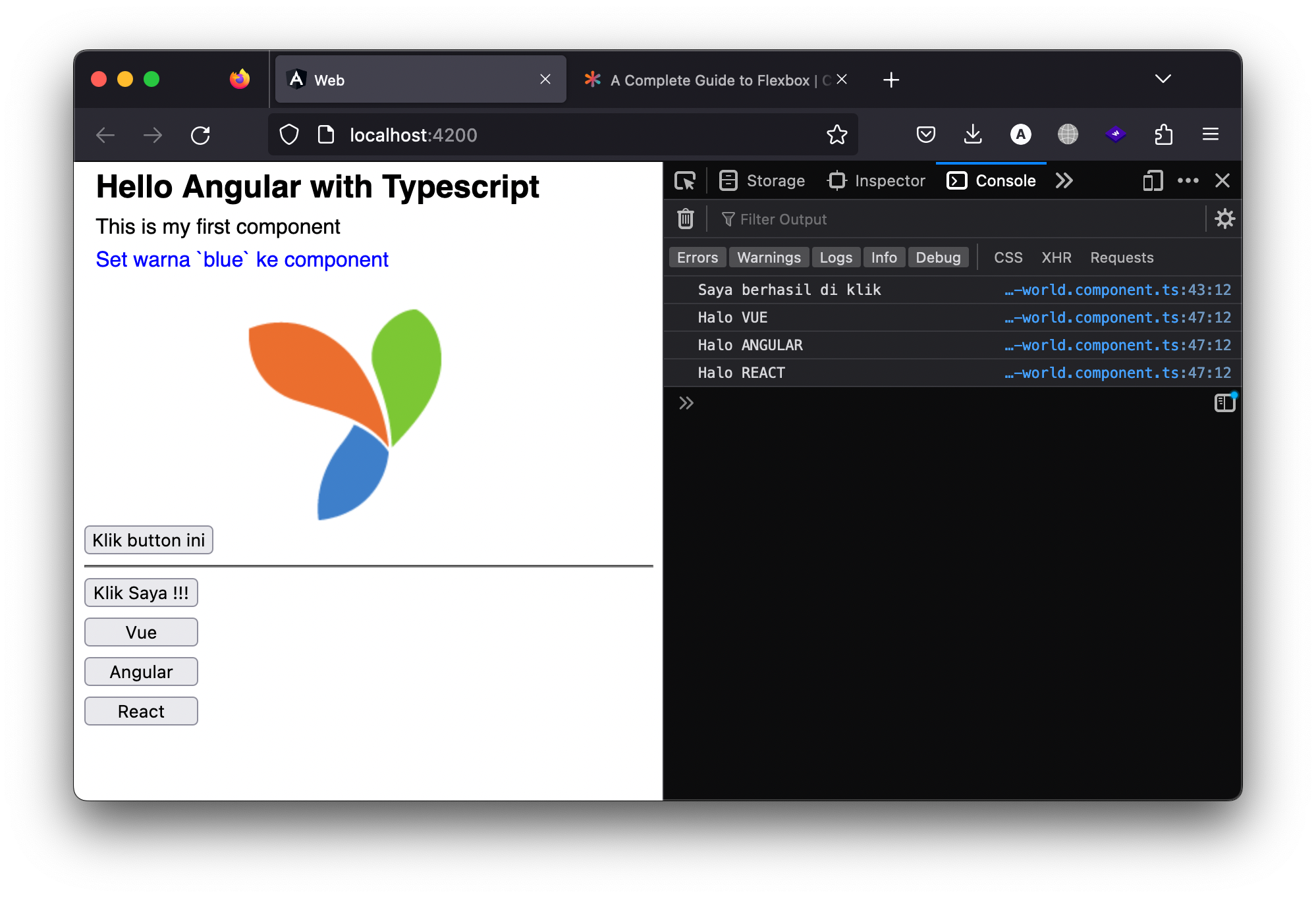Open the list all tabs dropdown

click(1163, 79)
